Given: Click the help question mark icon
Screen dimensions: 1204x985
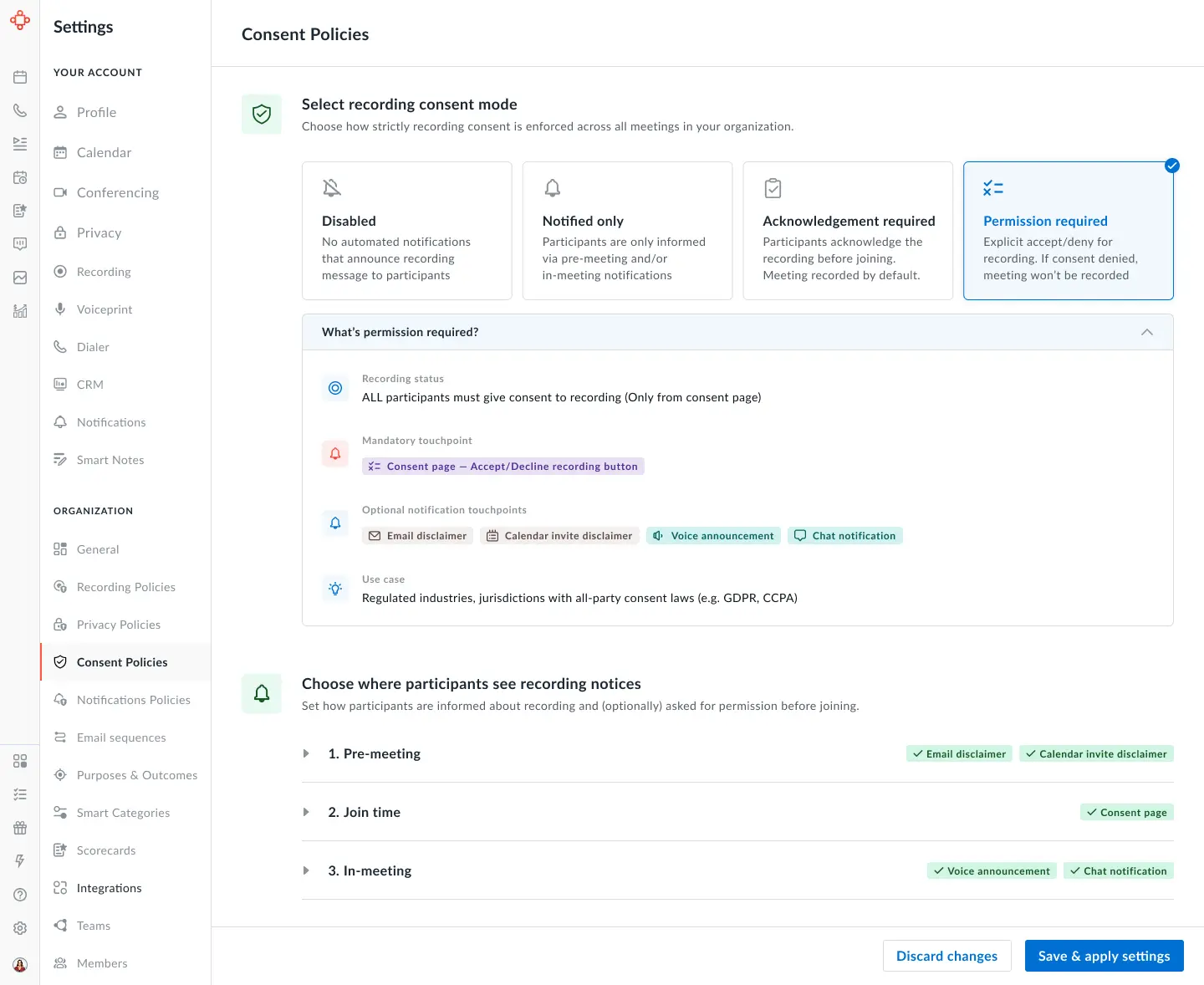Looking at the screenshot, I should pos(20,894).
